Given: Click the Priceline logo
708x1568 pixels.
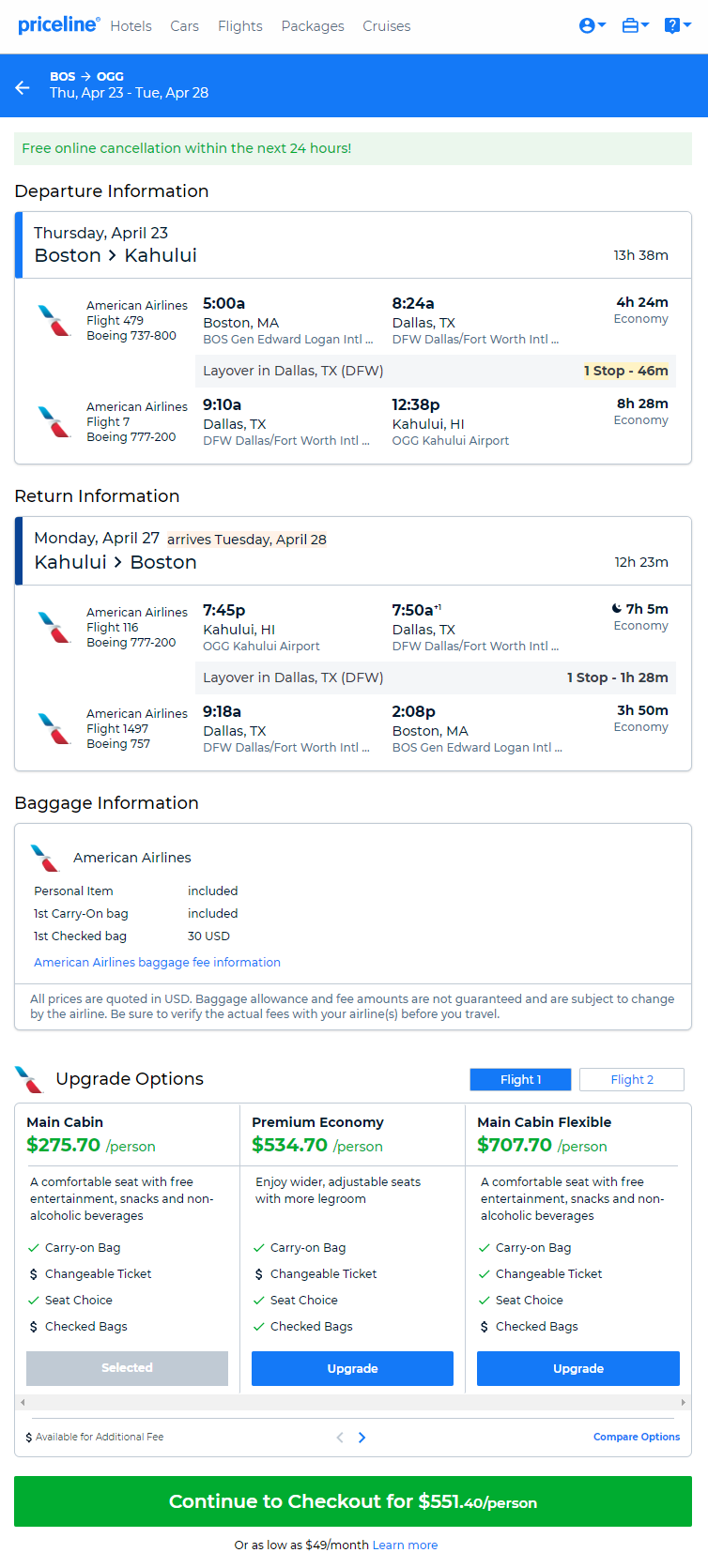Looking at the screenshot, I should point(58,24).
